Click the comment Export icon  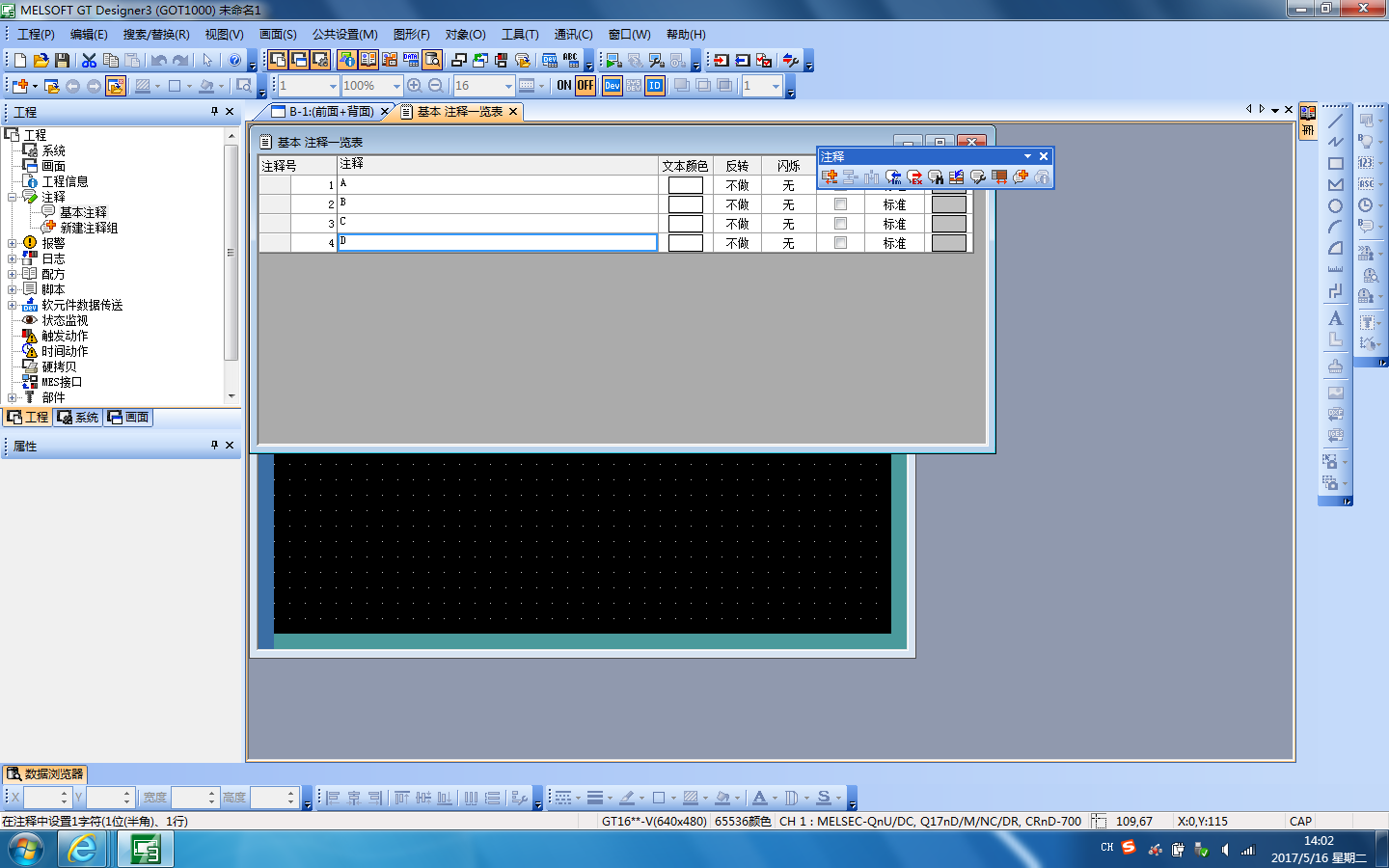[x=914, y=177]
